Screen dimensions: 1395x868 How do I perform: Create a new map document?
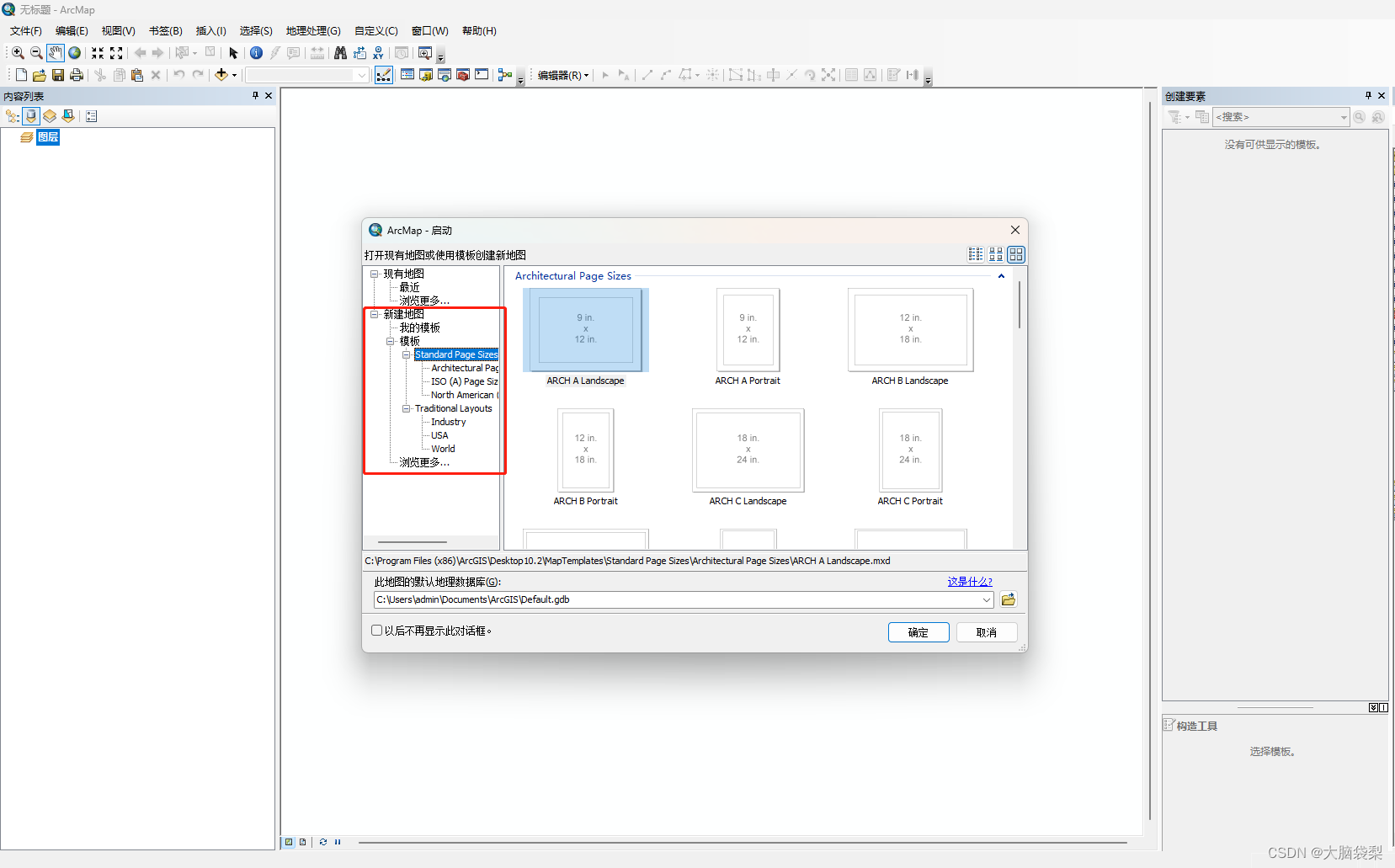(21, 75)
